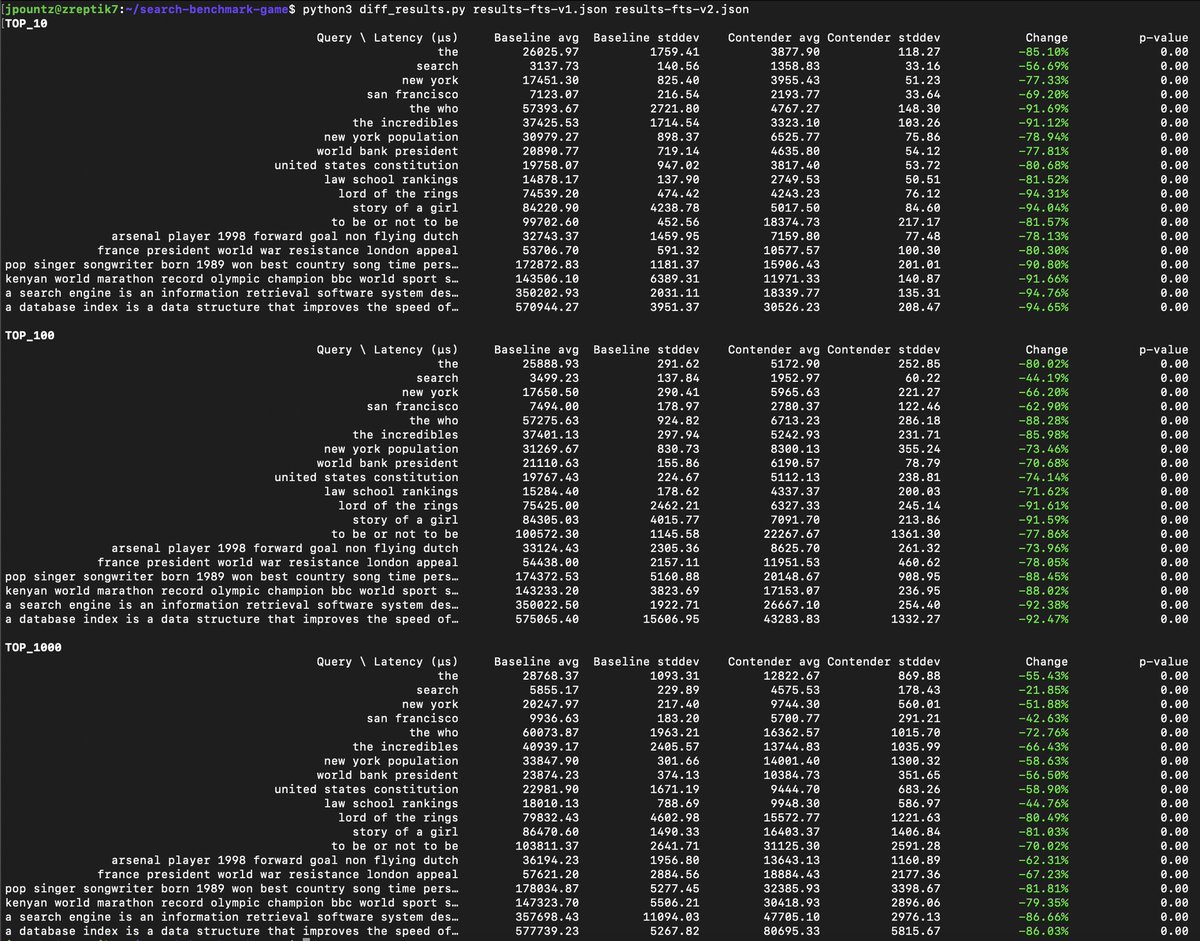Viewport: 1200px width, 941px height.
Task: Click the 'the who' query in TOP_100 table
Action: pyautogui.click(x=434, y=421)
